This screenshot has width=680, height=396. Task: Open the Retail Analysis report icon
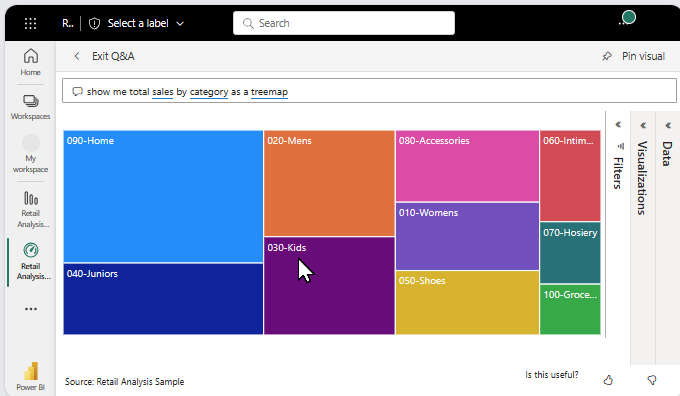(31, 209)
